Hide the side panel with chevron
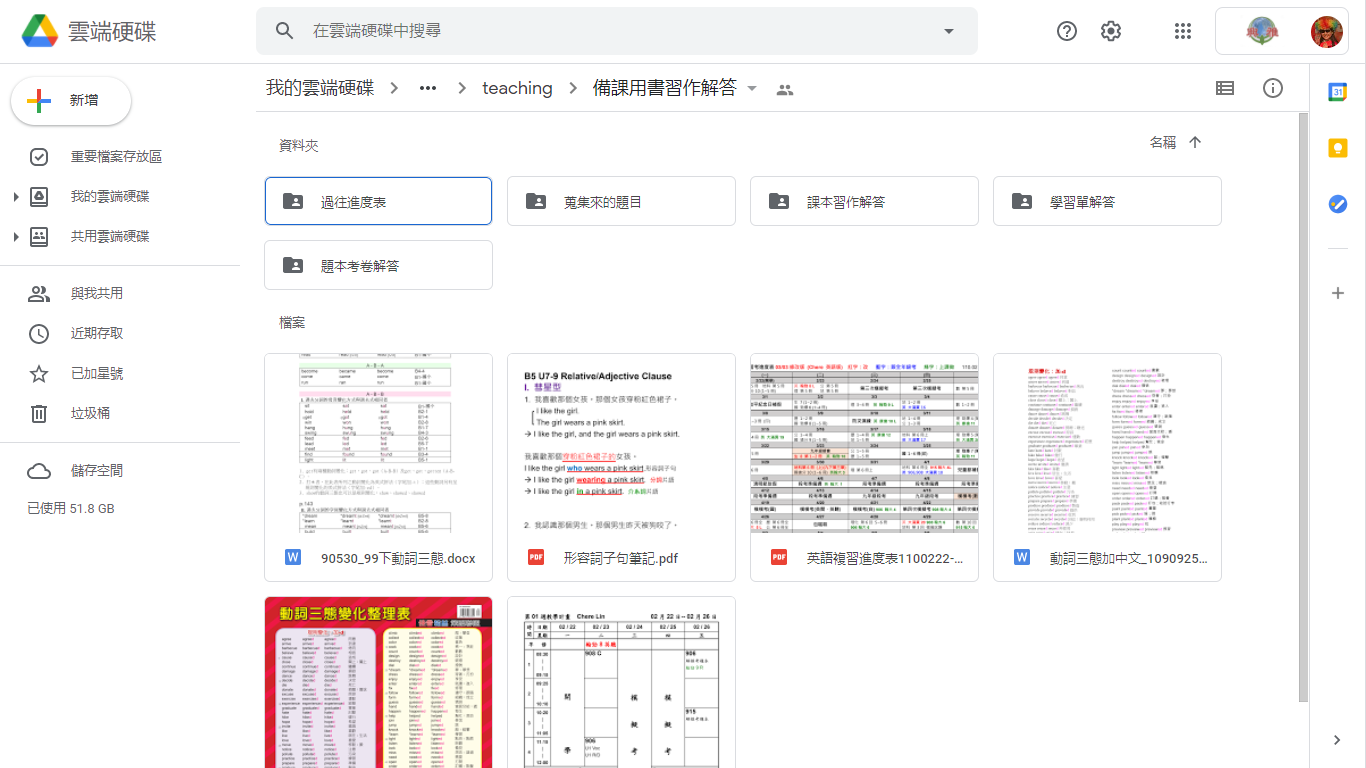Screen dimensions: 1366x768 point(1338,740)
